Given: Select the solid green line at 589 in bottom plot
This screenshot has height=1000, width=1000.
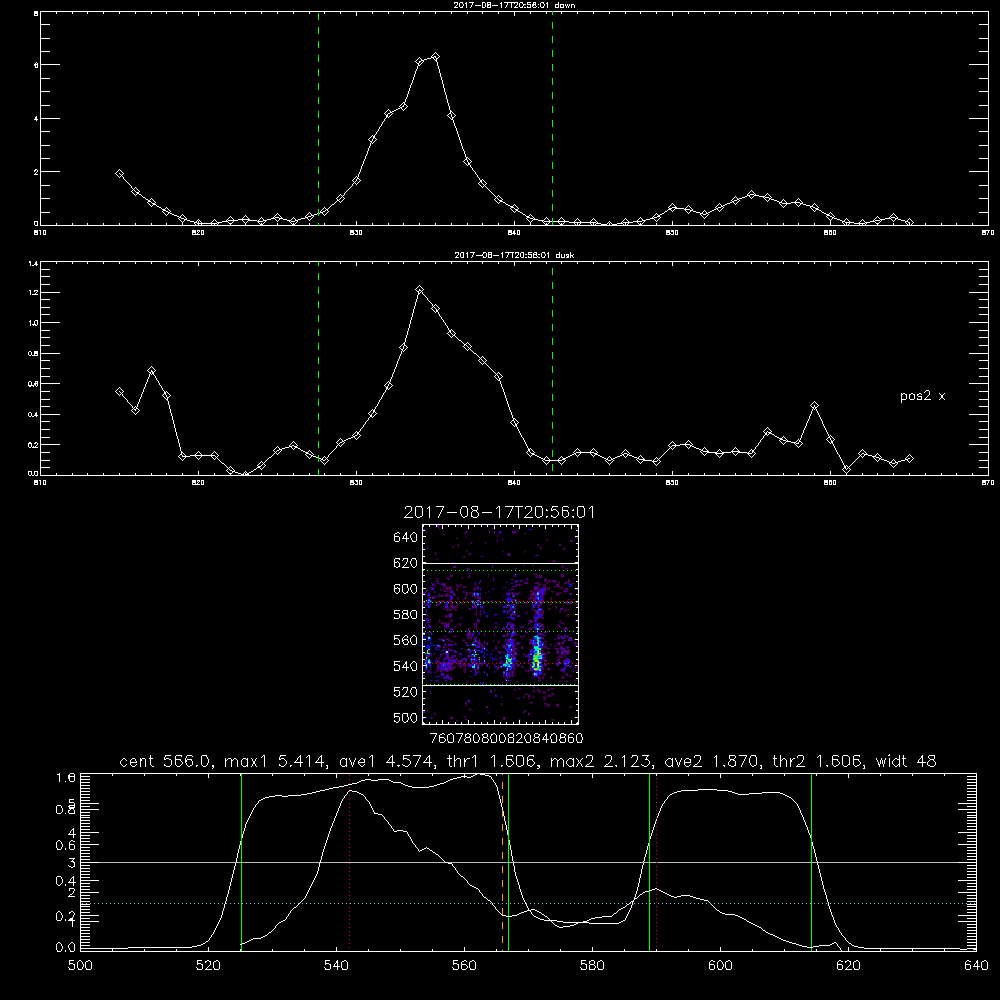Looking at the screenshot, I should click(x=649, y=861).
